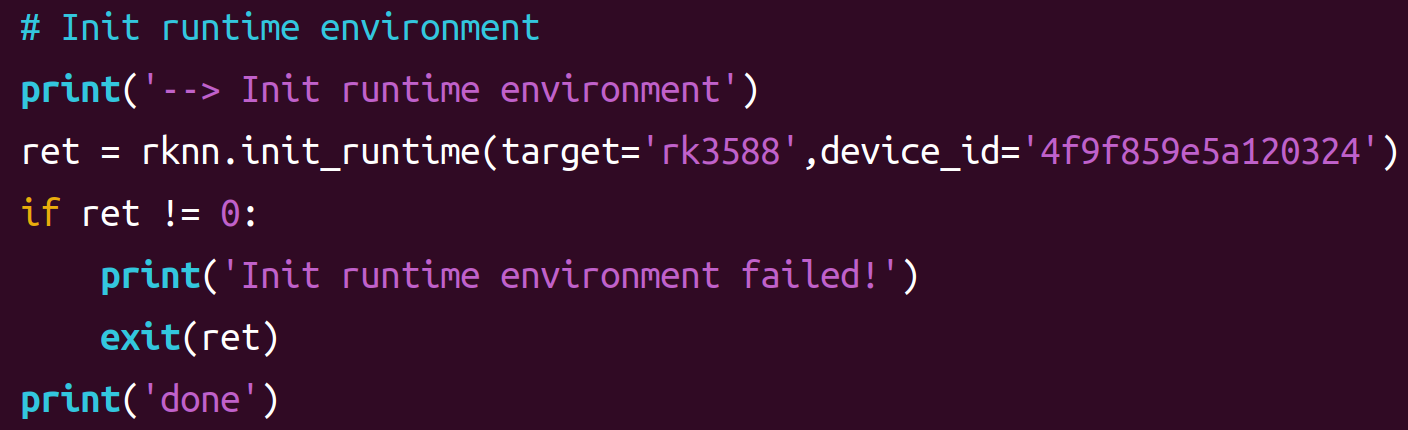Viewport: 1408px width, 430px height.
Task: Click the indented print keyword
Action: point(151,277)
